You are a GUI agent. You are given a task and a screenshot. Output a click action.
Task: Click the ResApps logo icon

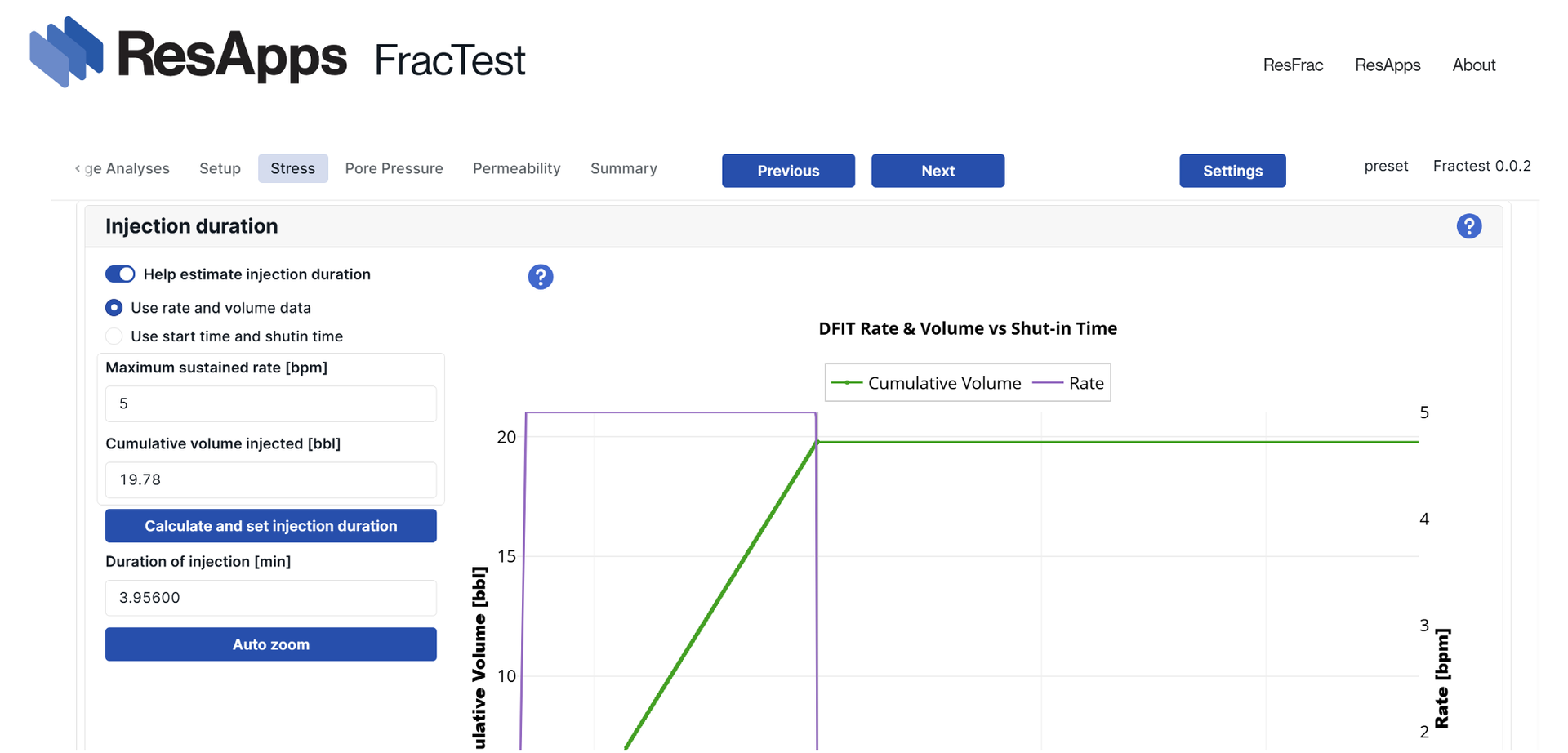tap(66, 52)
